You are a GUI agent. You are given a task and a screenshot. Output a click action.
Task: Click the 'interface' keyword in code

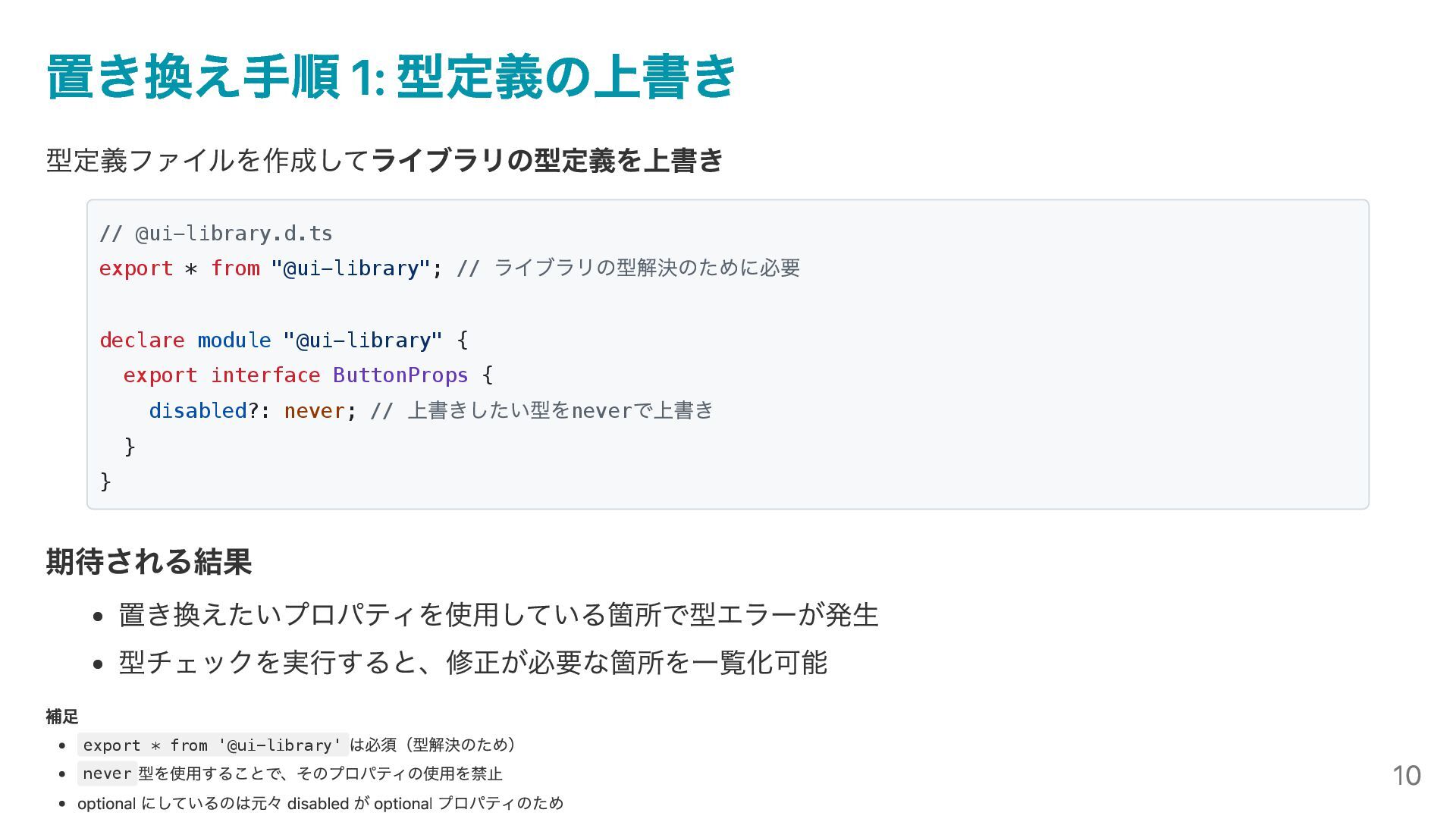pos(265,375)
